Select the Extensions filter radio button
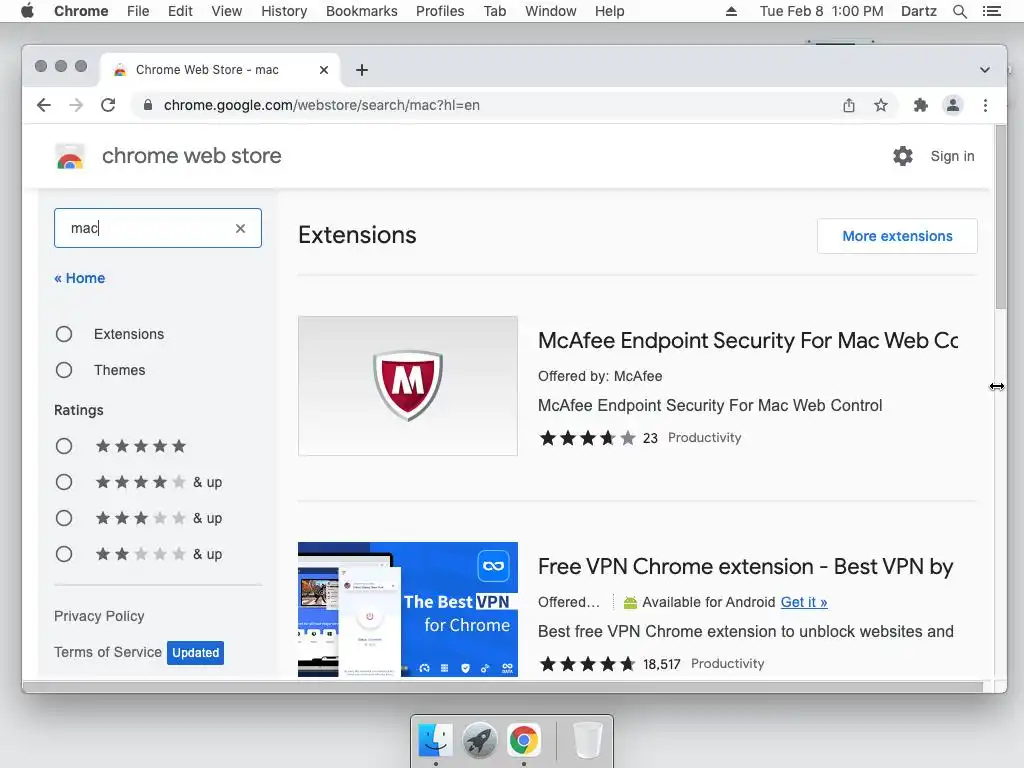 point(64,334)
